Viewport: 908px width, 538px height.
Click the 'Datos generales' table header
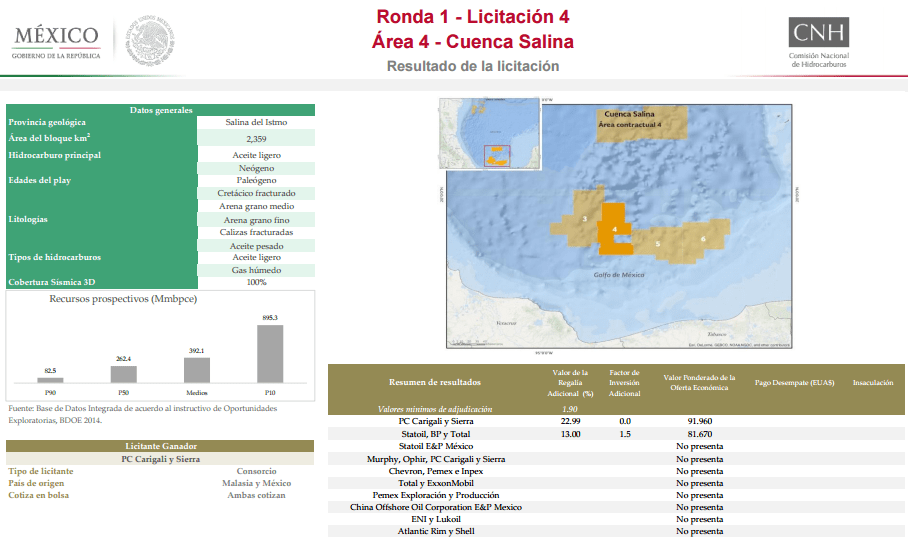pos(160,110)
